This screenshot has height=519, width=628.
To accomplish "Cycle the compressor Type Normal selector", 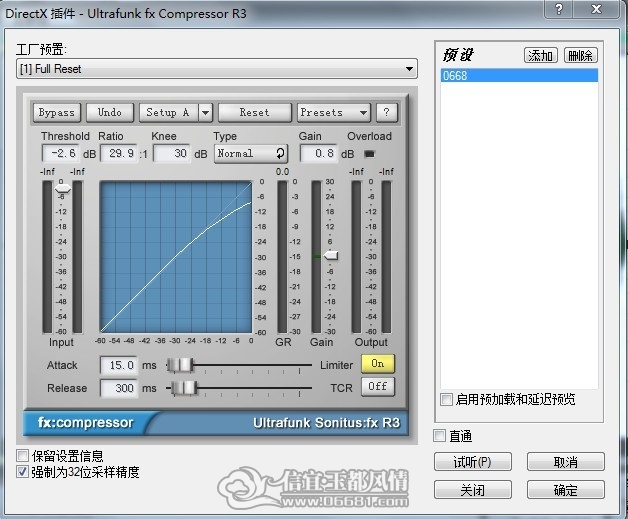I will click(x=251, y=154).
